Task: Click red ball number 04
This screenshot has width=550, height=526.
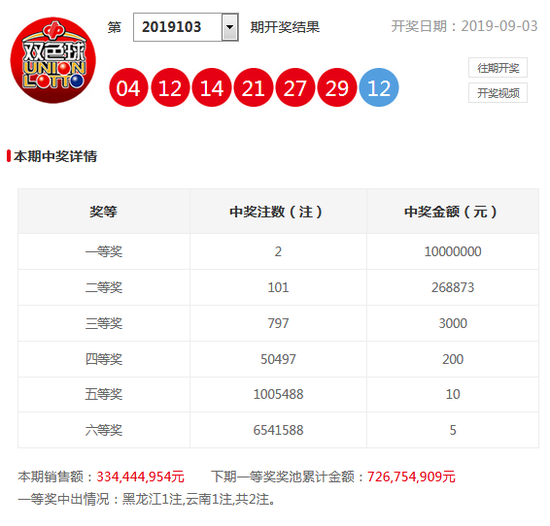Action: 128,88
